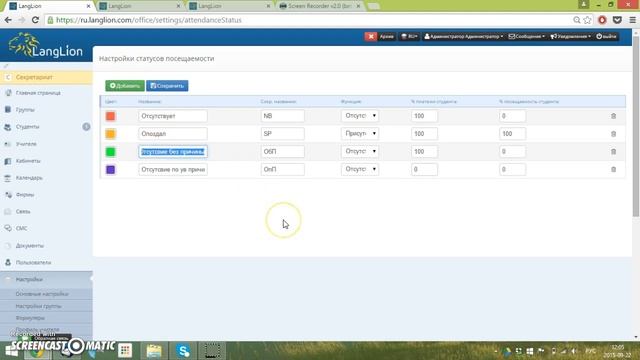Viewport: 640px width, 360px height.
Task: Click the Отсутствие по ув причине name field
Action: click(x=173, y=169)
